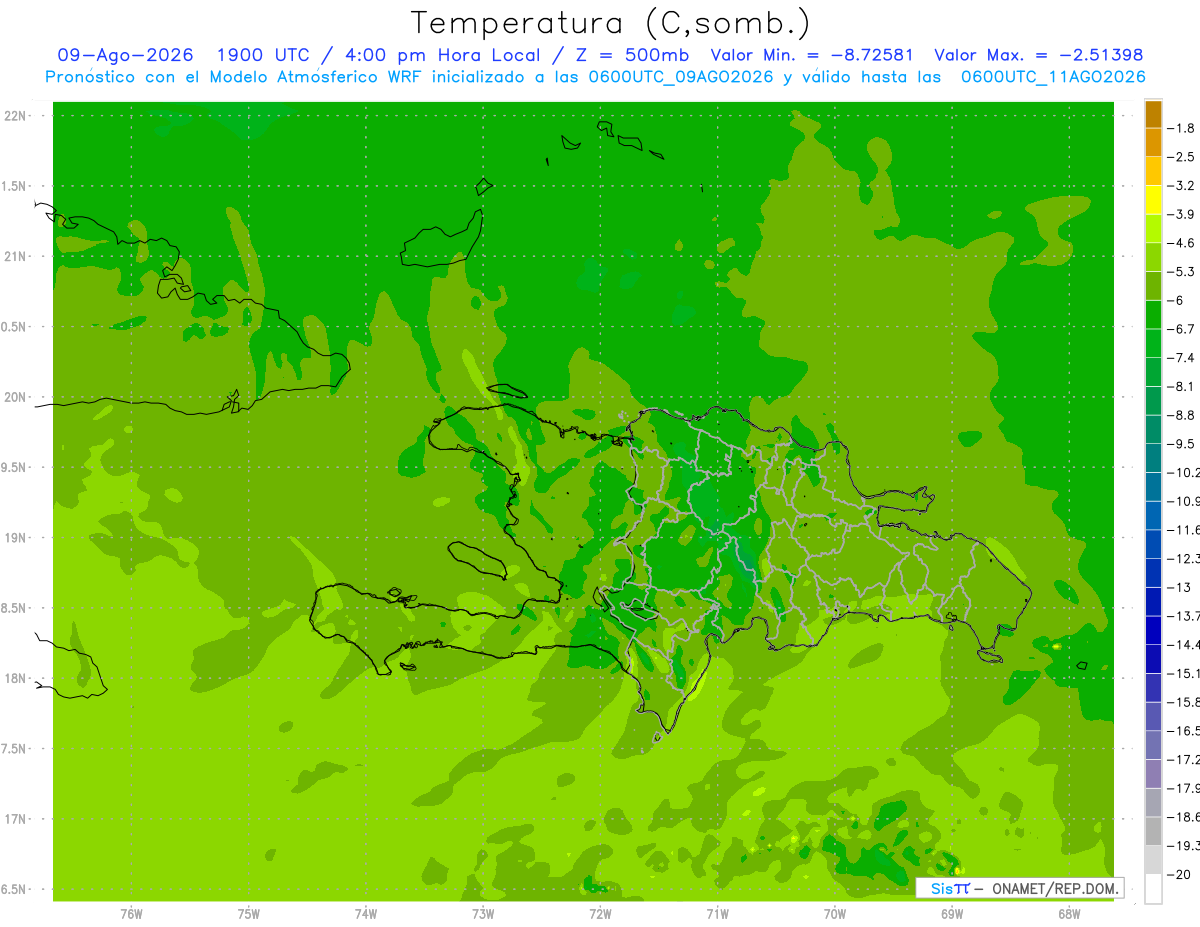Click the 18N latitude label

coord(15,678)
